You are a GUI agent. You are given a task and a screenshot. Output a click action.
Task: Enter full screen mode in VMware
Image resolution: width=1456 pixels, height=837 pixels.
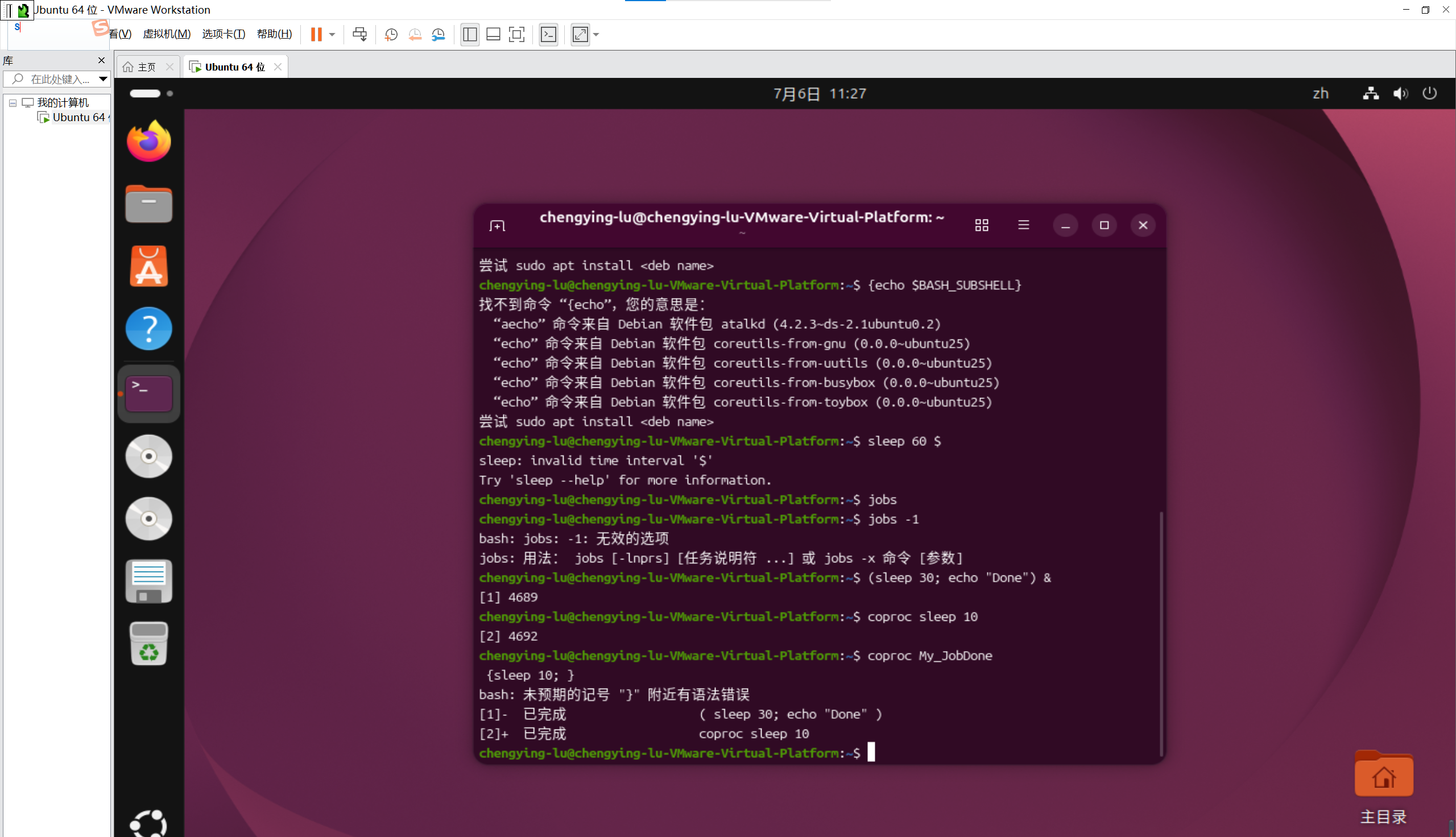(x=517, y=35)
